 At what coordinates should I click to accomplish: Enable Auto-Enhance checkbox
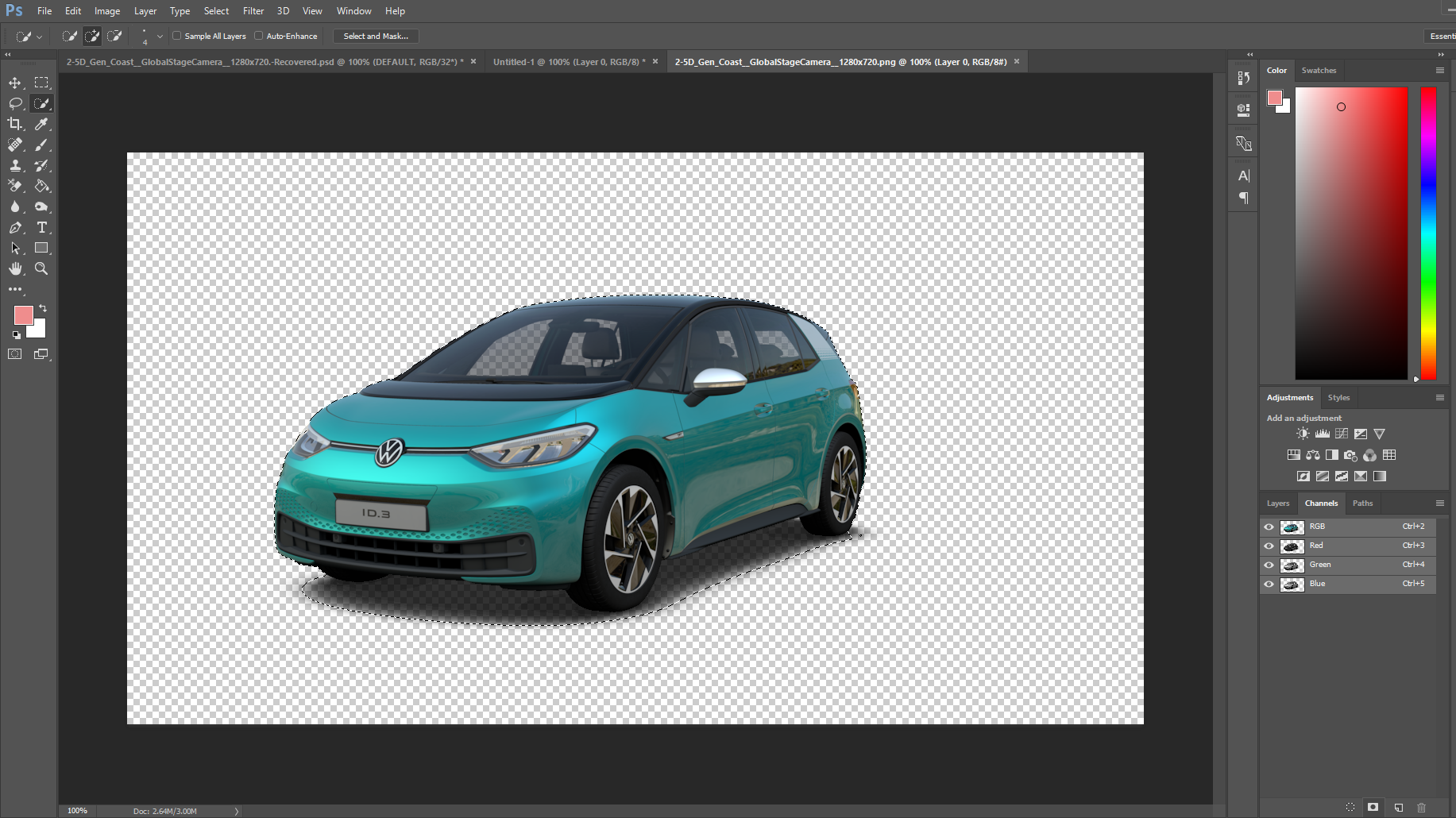pos(259,36)
